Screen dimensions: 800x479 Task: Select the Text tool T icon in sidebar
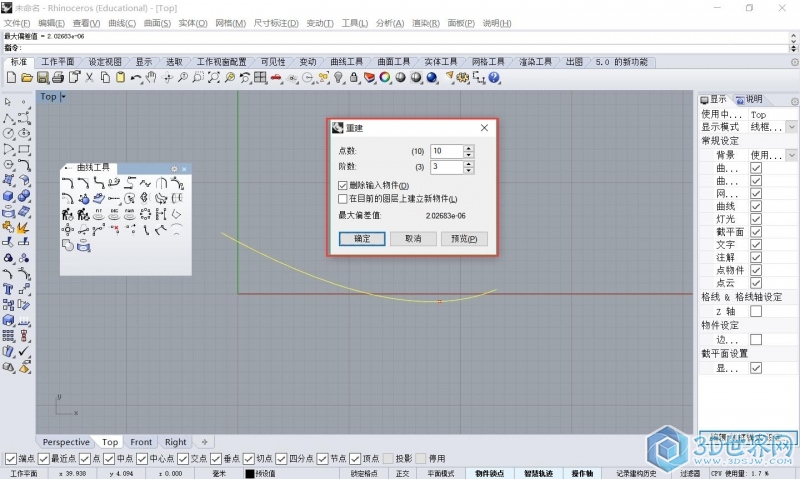8,289
